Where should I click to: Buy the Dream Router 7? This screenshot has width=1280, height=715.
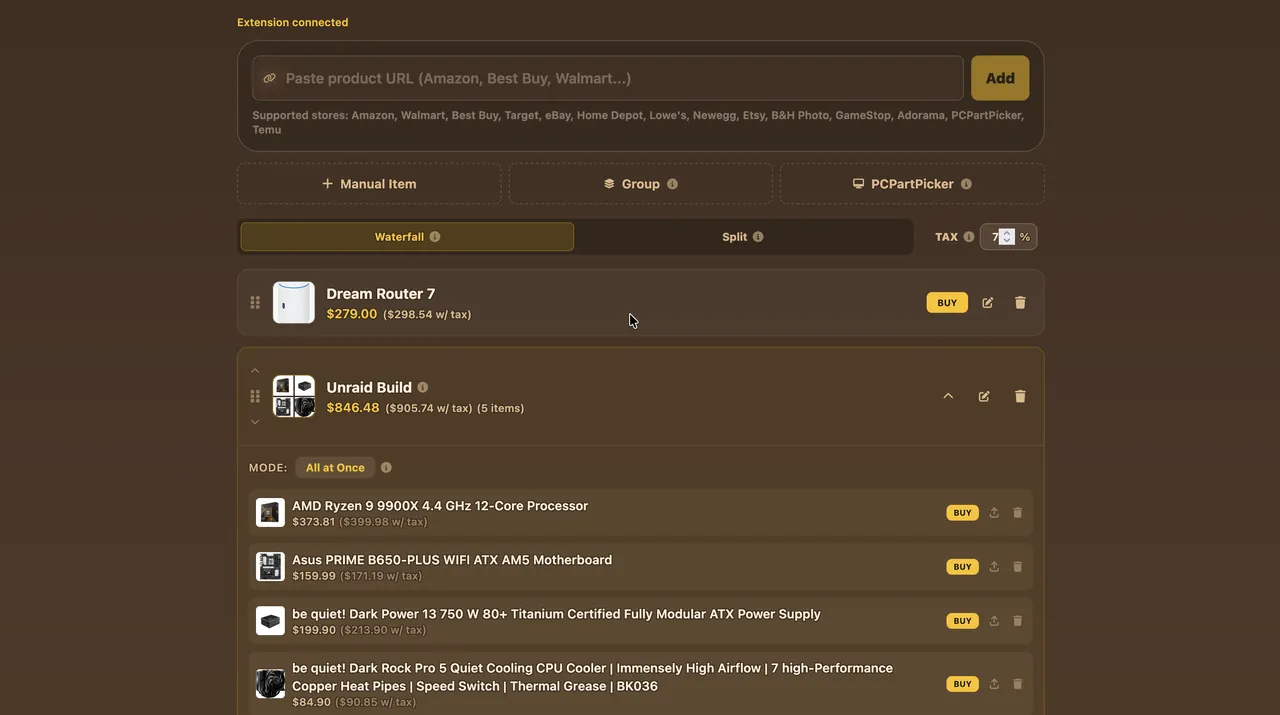pos(947,303)
